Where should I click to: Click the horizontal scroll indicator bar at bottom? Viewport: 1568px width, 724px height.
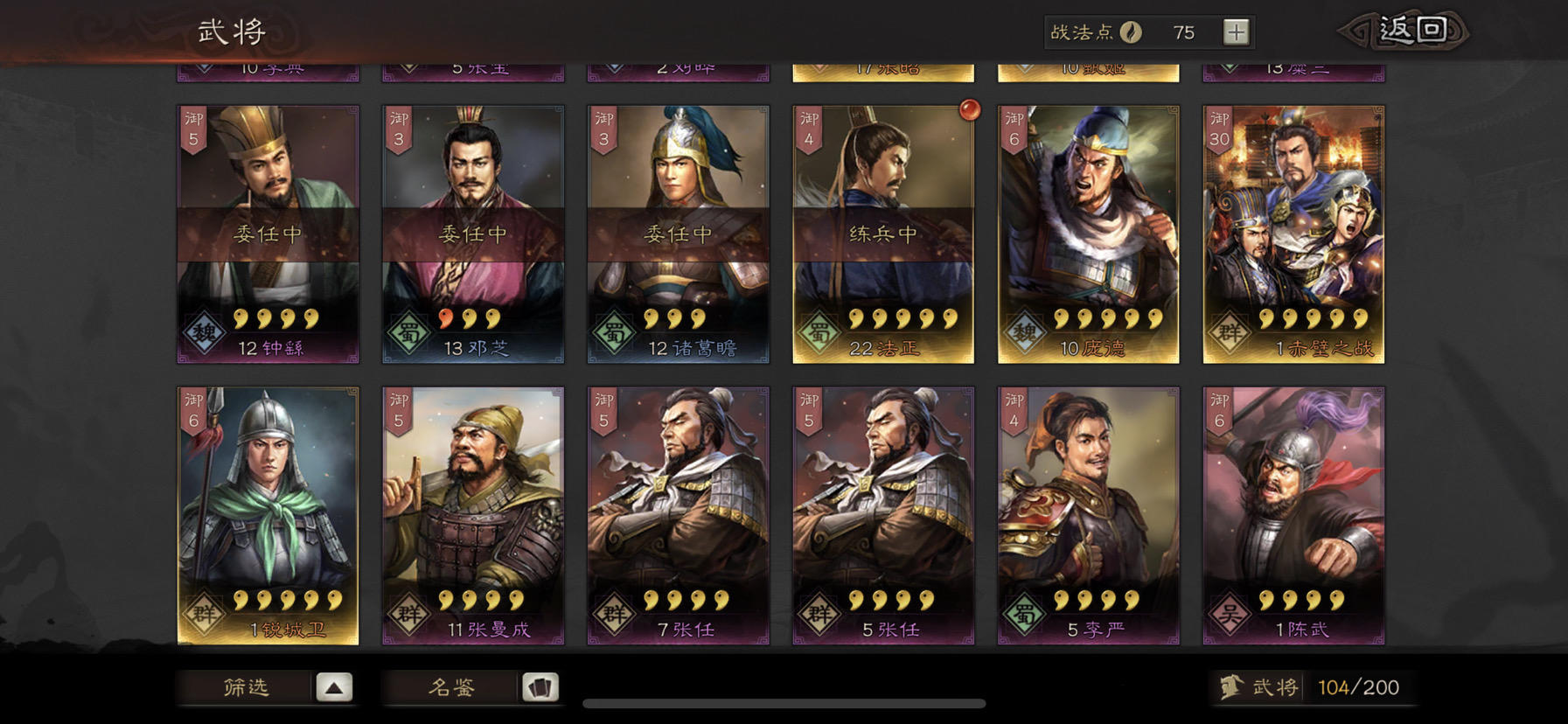784,703
